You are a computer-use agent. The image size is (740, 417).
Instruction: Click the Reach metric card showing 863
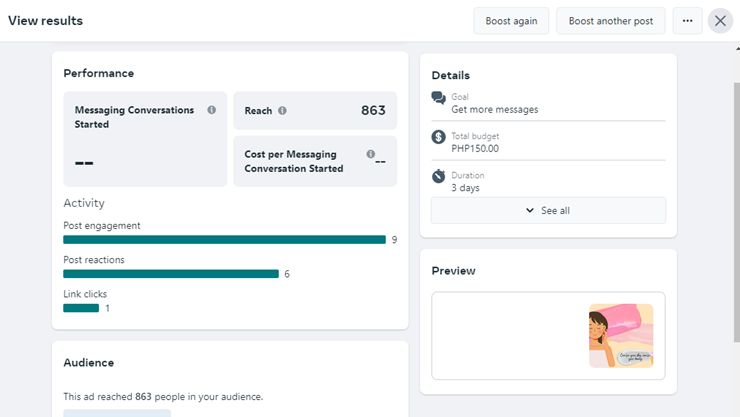pos(315,111)
